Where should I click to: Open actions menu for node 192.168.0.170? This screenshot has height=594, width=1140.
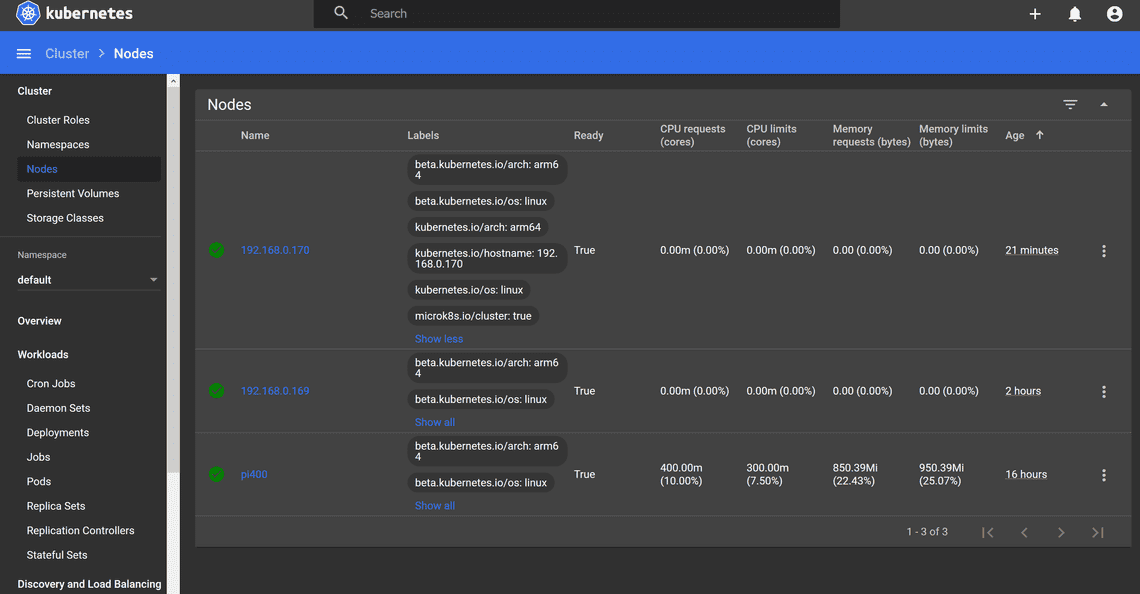tap(1103, 251)
